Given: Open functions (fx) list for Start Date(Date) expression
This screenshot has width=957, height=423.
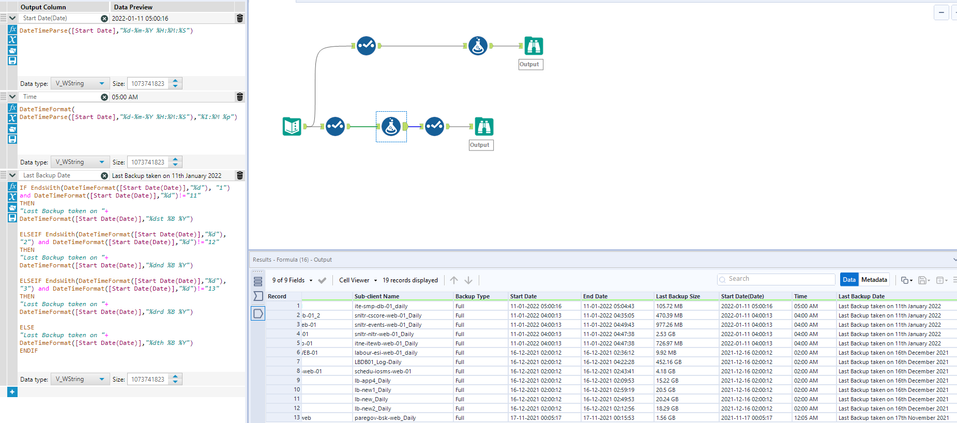Looking at the screenshot, I should 12,30.
